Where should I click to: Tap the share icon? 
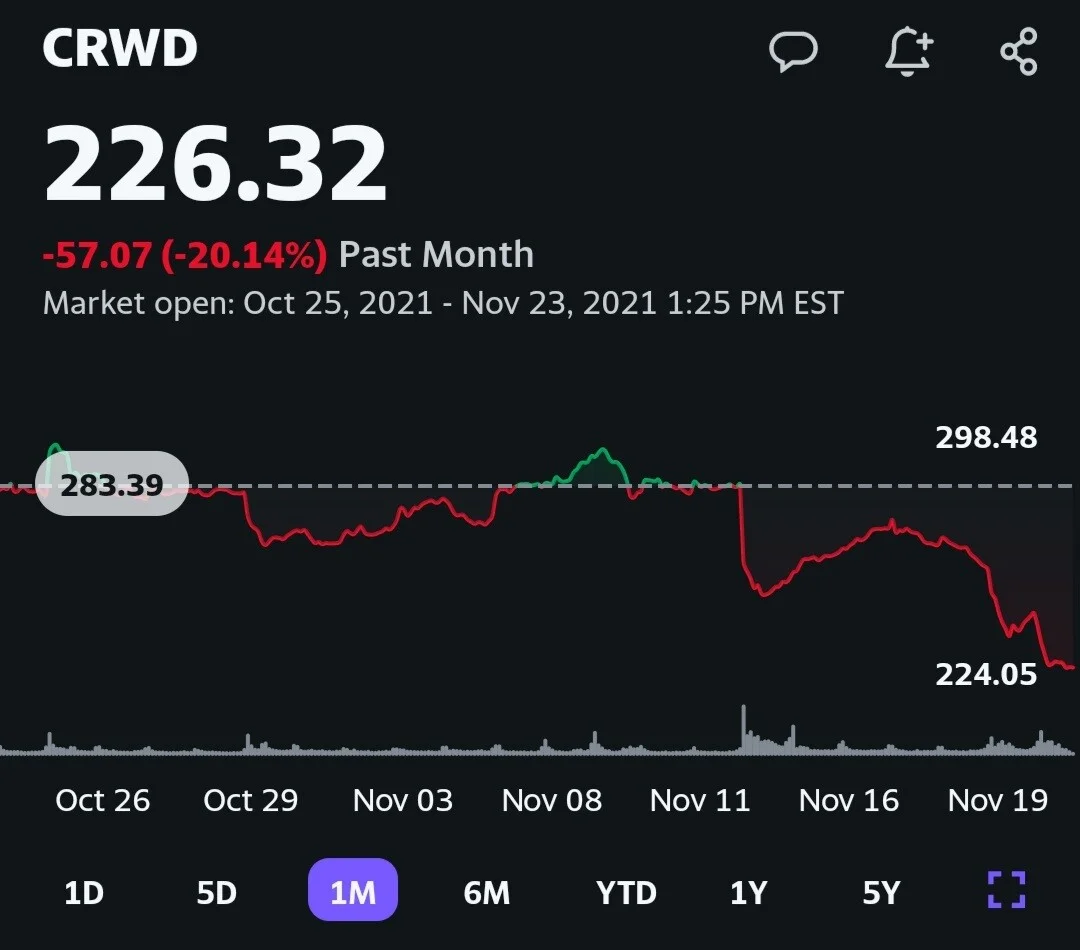[x=1019, y=51]
